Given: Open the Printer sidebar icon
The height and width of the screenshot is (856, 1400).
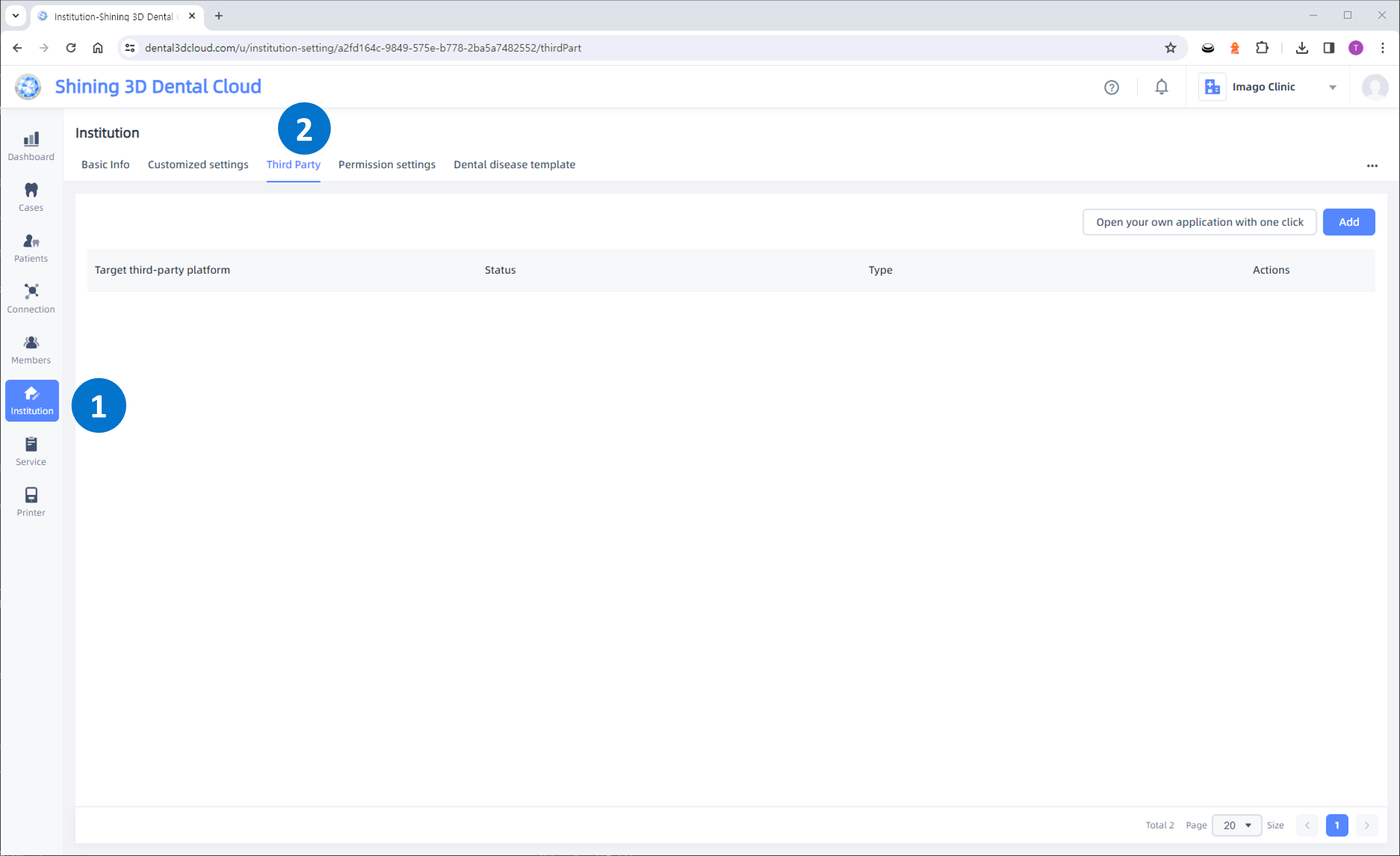Looking at the screenshot, I should click(31, 502).
